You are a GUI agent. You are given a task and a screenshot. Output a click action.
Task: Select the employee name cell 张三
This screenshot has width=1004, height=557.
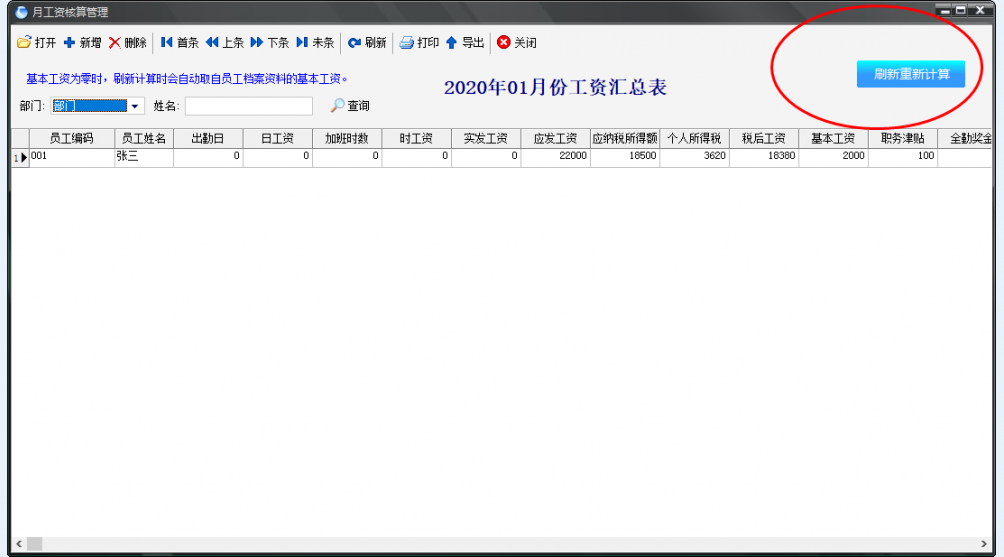[144, 157]
